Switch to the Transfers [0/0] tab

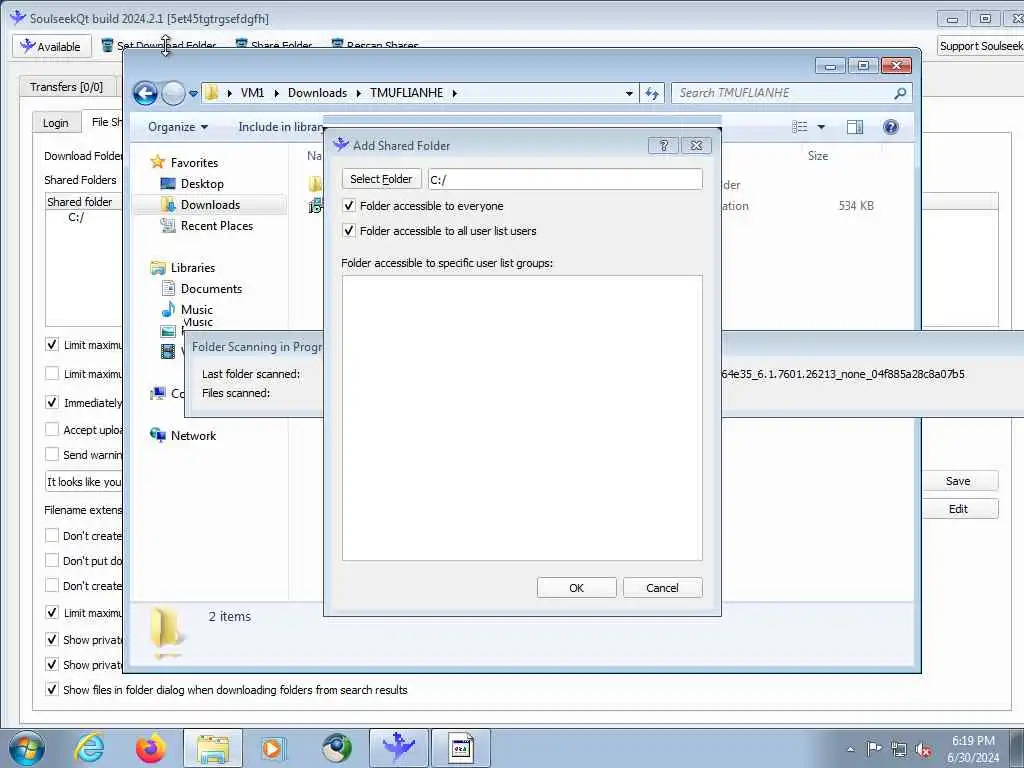pos(66,87)
